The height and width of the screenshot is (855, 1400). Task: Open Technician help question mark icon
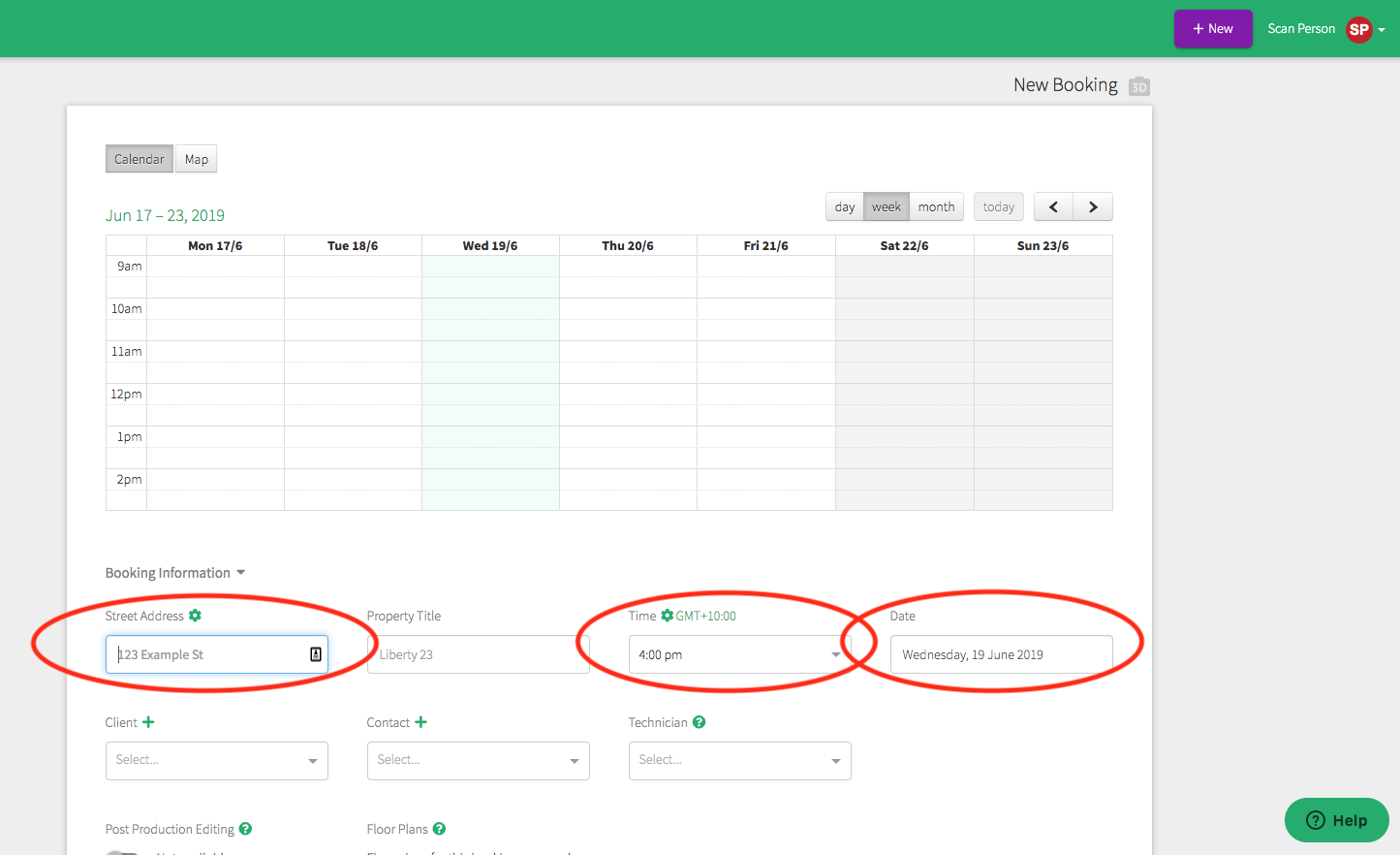pyautogui.click(x=700, y=722)
